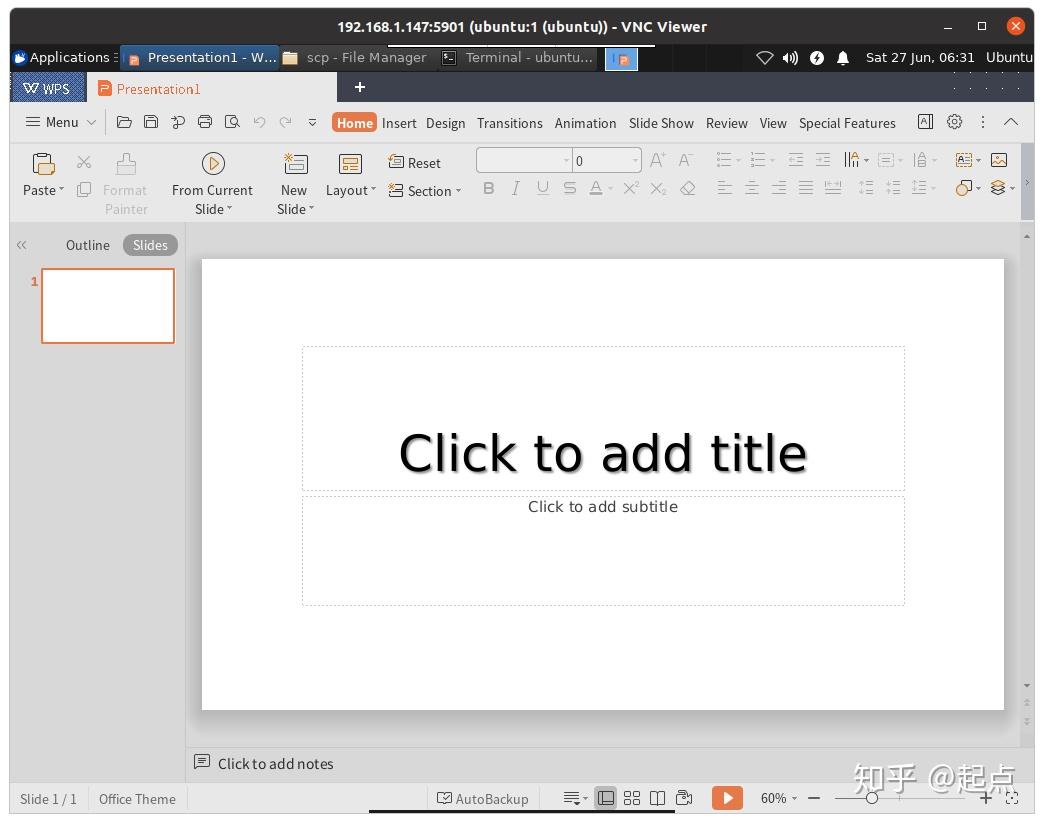Select the Increase Font Size icon
Screen dimensions: 1044x823
coord(657,160)
